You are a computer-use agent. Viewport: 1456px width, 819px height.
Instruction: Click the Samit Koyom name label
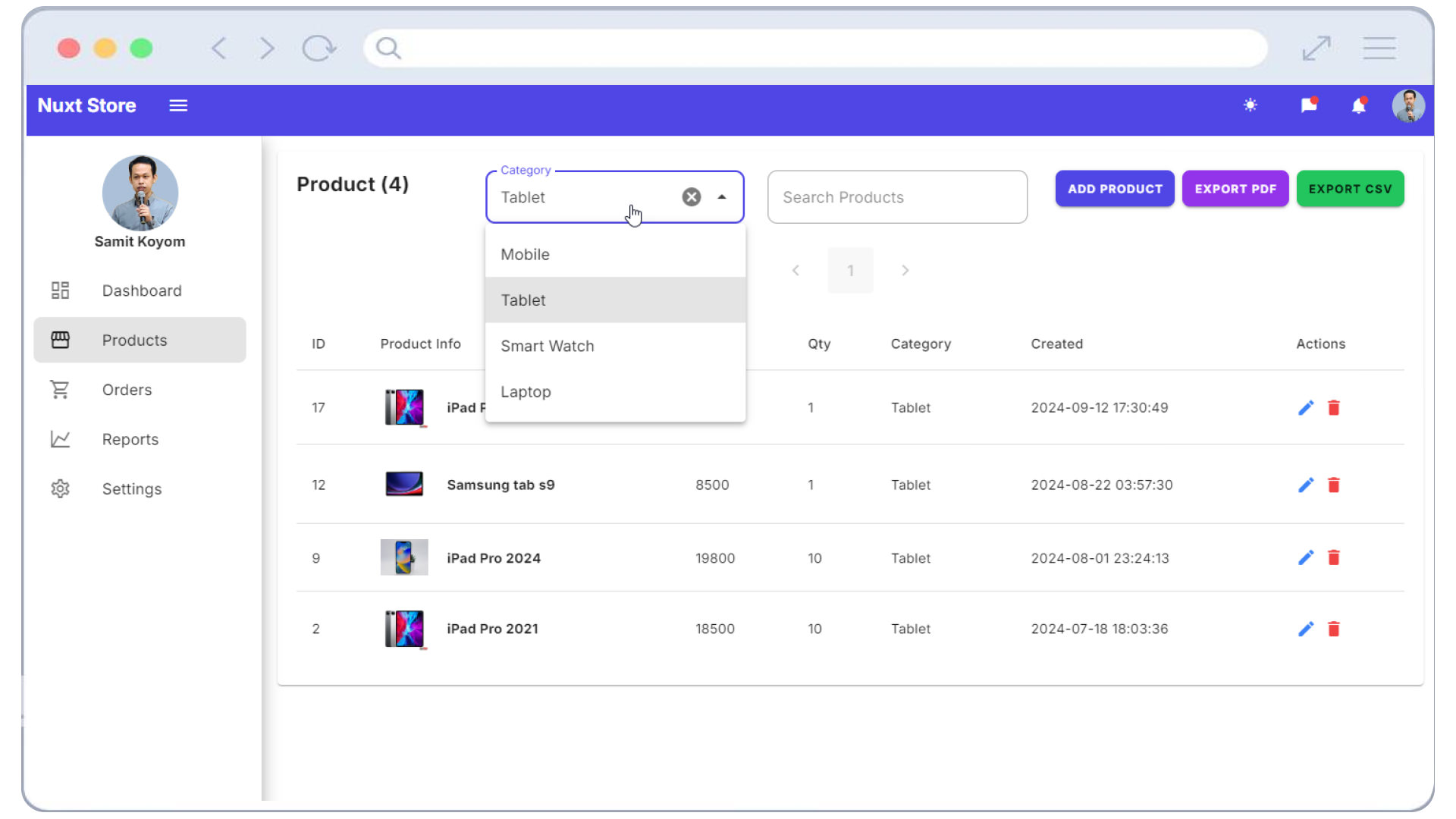pyautogui.click(x=140, y=242)
